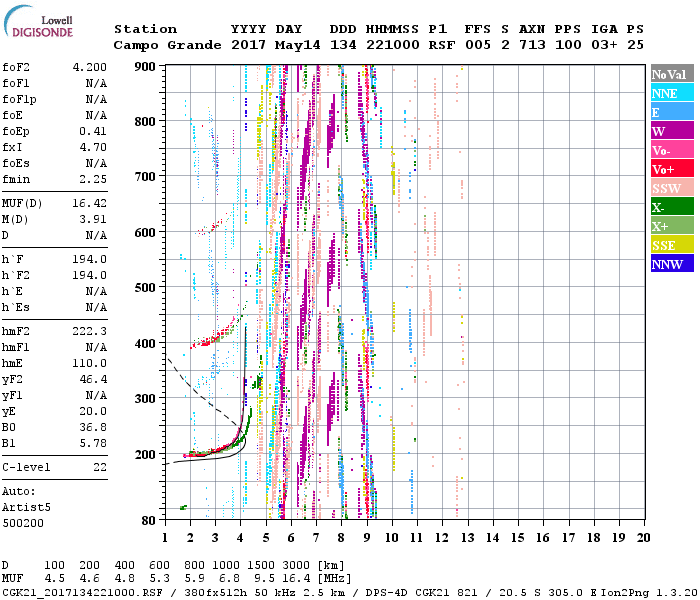Click the M(D) value 3.91
Image resolution: width=700 pixels, height=600 pixels.
93,219
